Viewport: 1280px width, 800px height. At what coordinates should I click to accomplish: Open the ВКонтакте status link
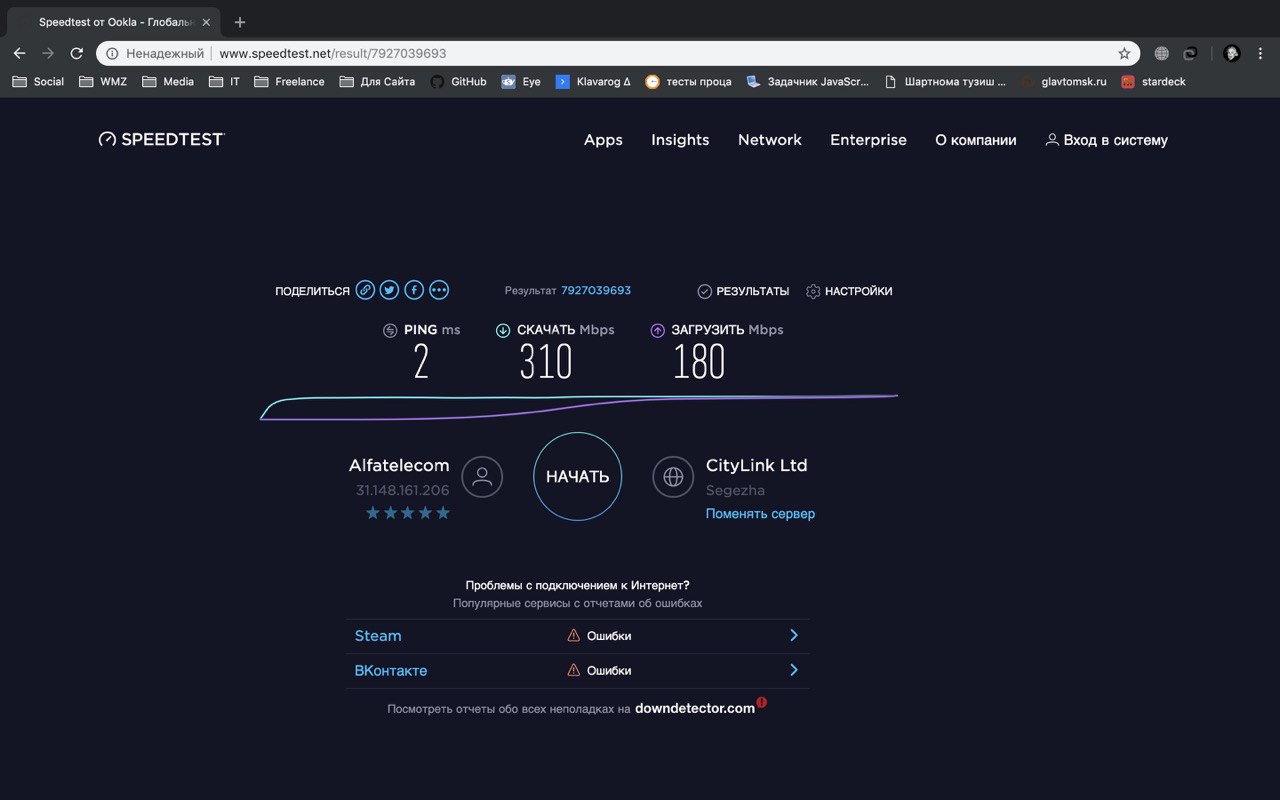coord(391,670)
